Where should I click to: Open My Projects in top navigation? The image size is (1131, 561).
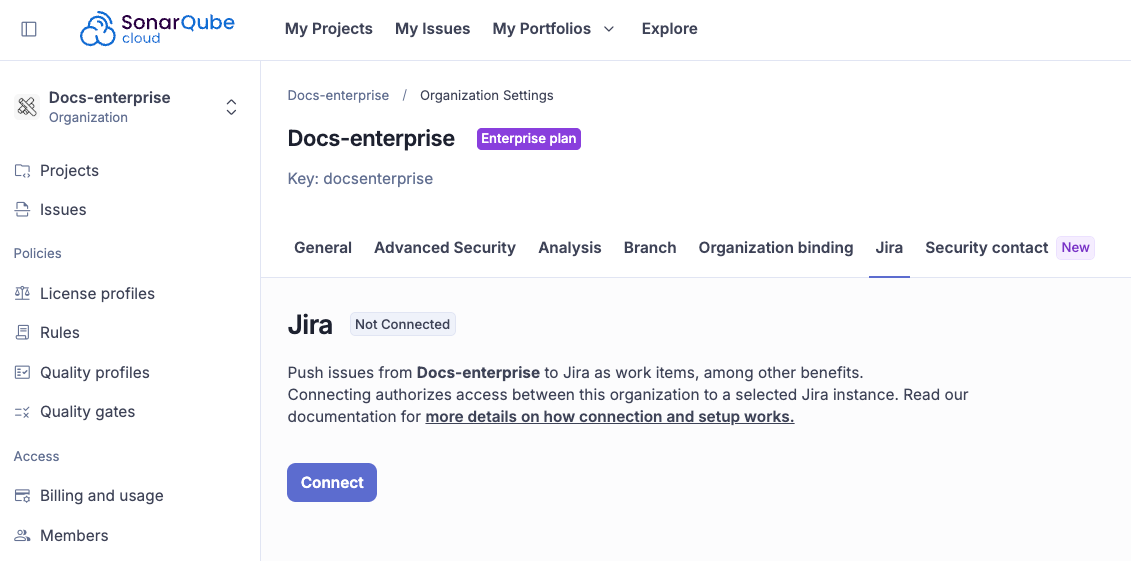pos(329,29)
